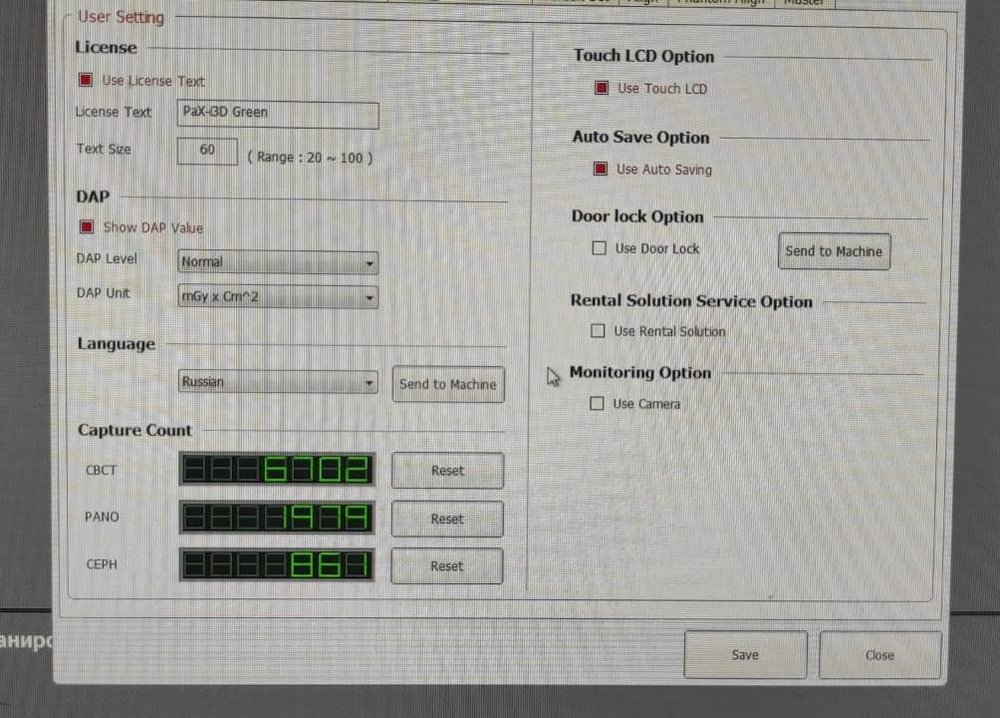Click the Text Size field showing 60

[207, 151]
